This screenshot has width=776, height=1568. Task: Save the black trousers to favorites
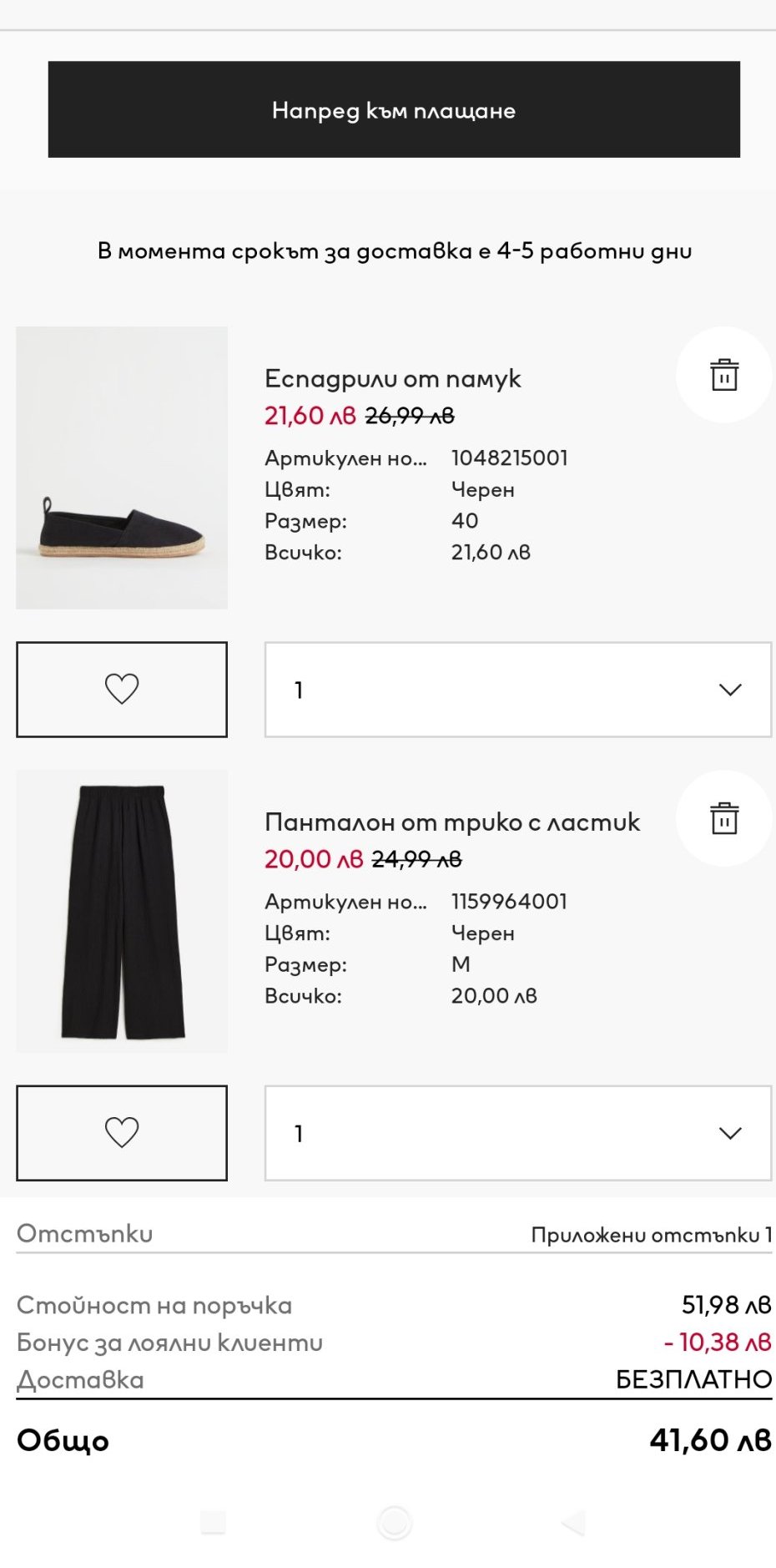tap(122, 1132)
